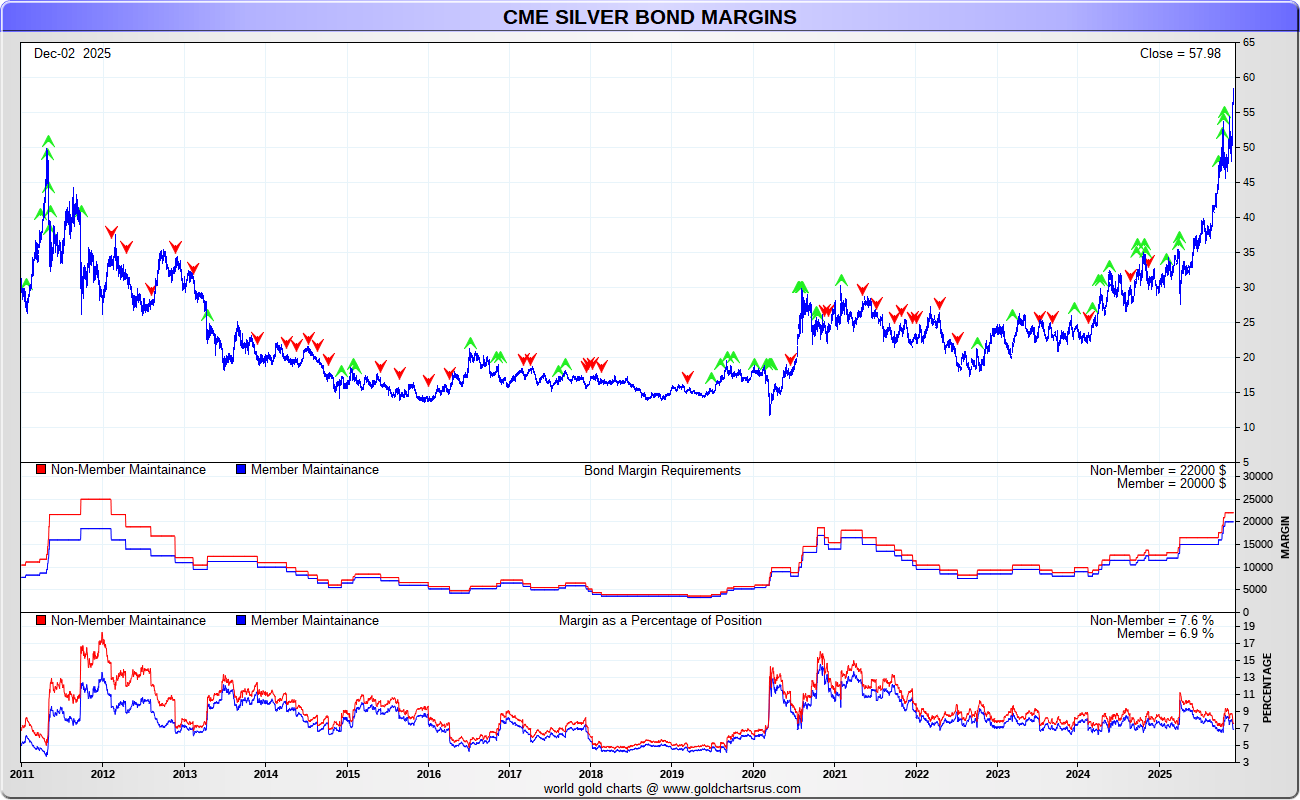The image size is (1300, 800).
Task: Click the red margin-cut arrow in mid-2022
Action: (957, 338)
